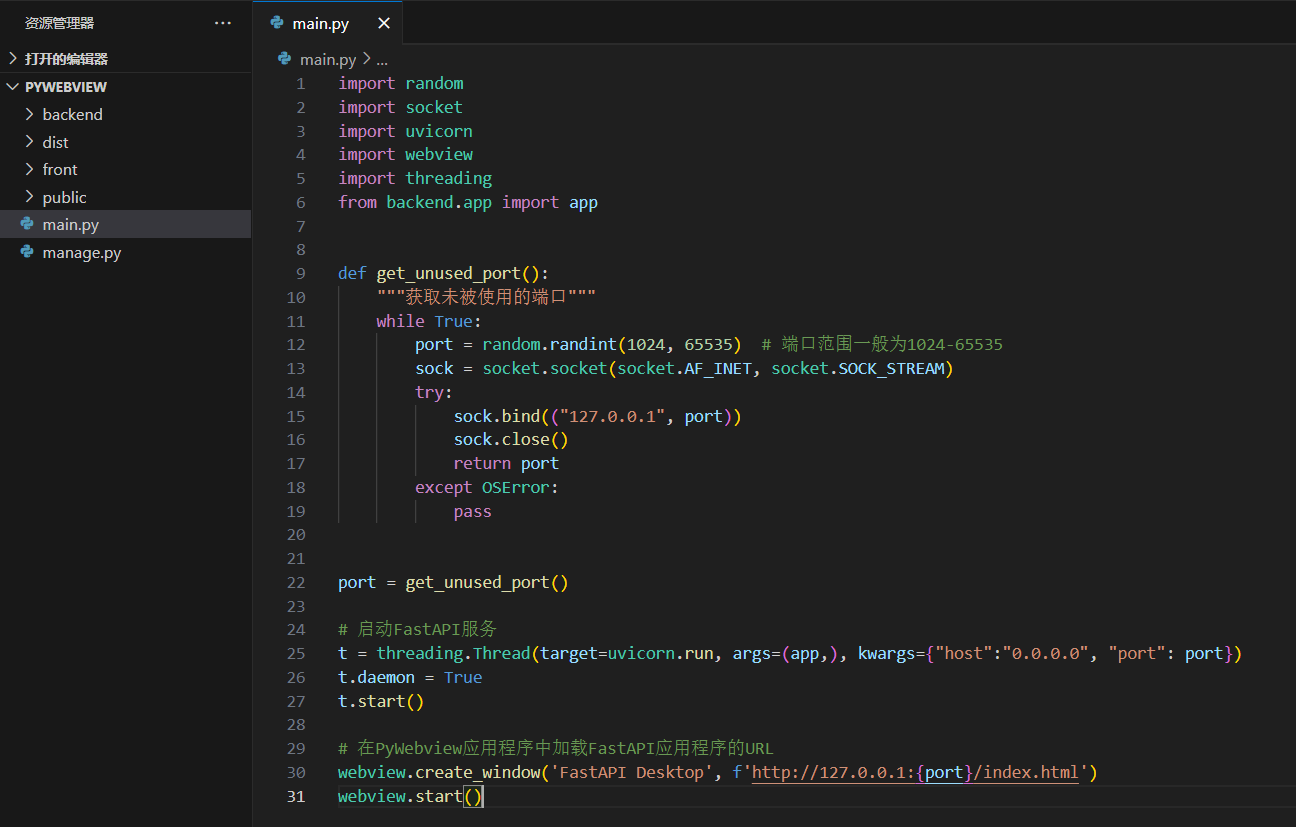Close the main.py editor tab
The image size is (1296, 827).
coord(384,23)
